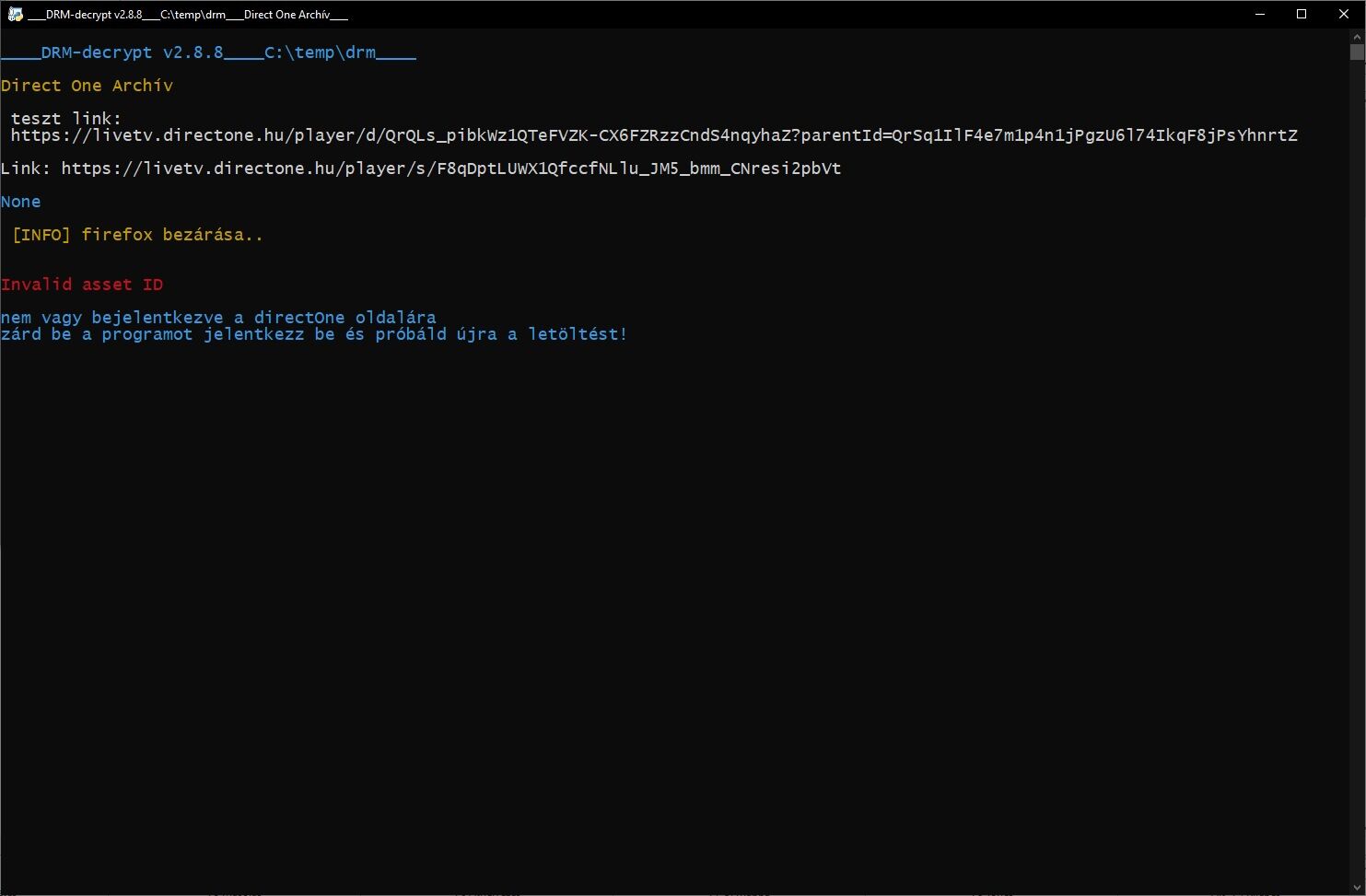Click the scrollbar up arrow
1366x896 pixels.
click(1357, 36)
